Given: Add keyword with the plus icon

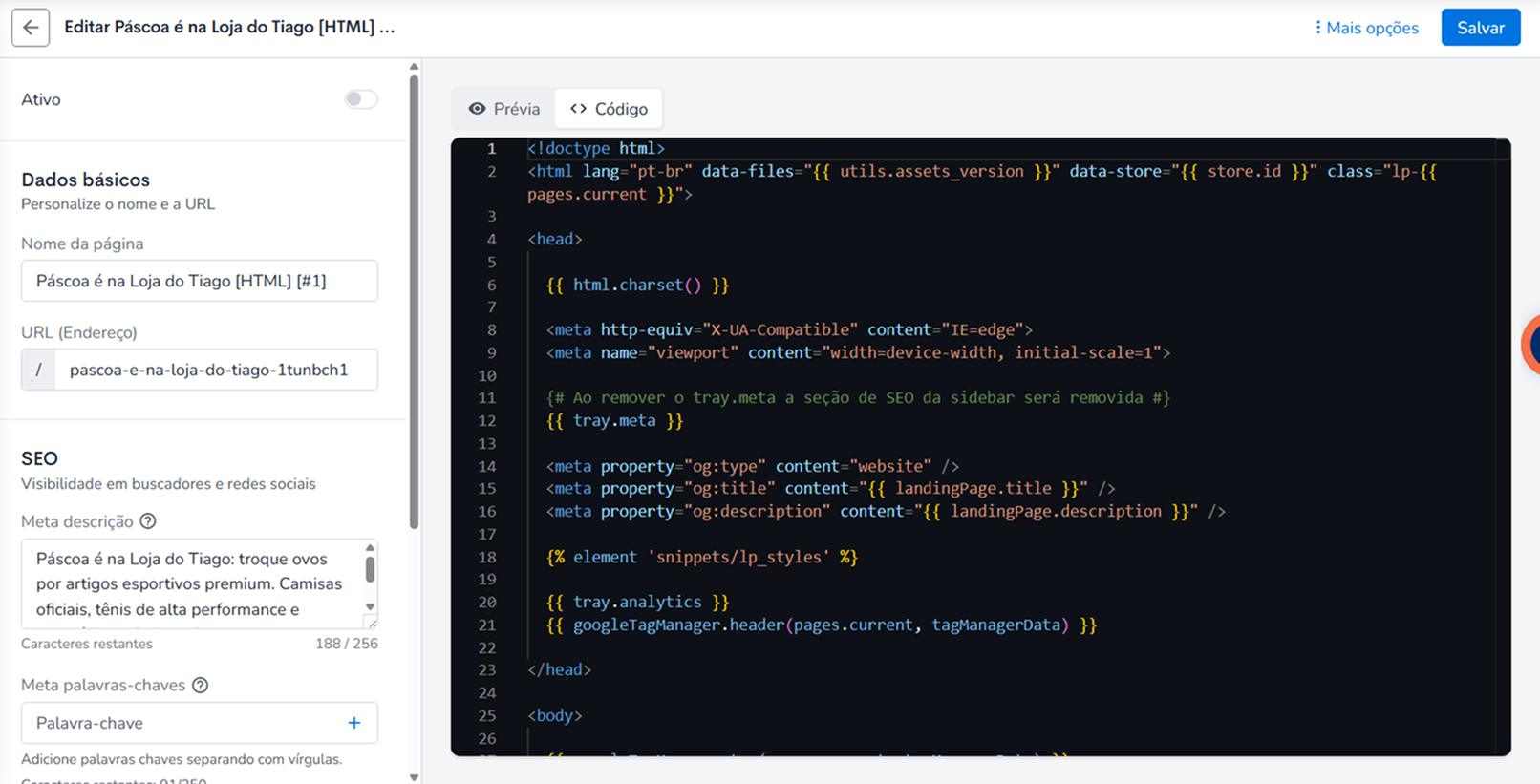Looking at the screenshot, I should pyautogui.click(x=354, y=723).
